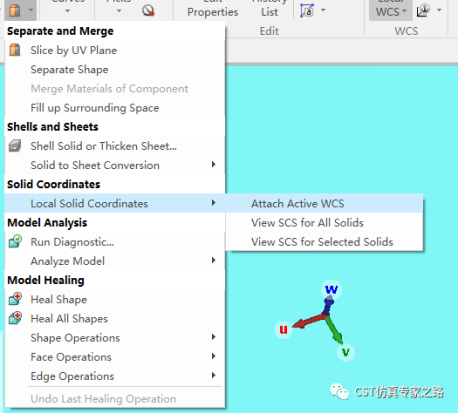Click the parametric edit icon beside History List
Screen dimensions: 458x414
click(x=307, y=10)
